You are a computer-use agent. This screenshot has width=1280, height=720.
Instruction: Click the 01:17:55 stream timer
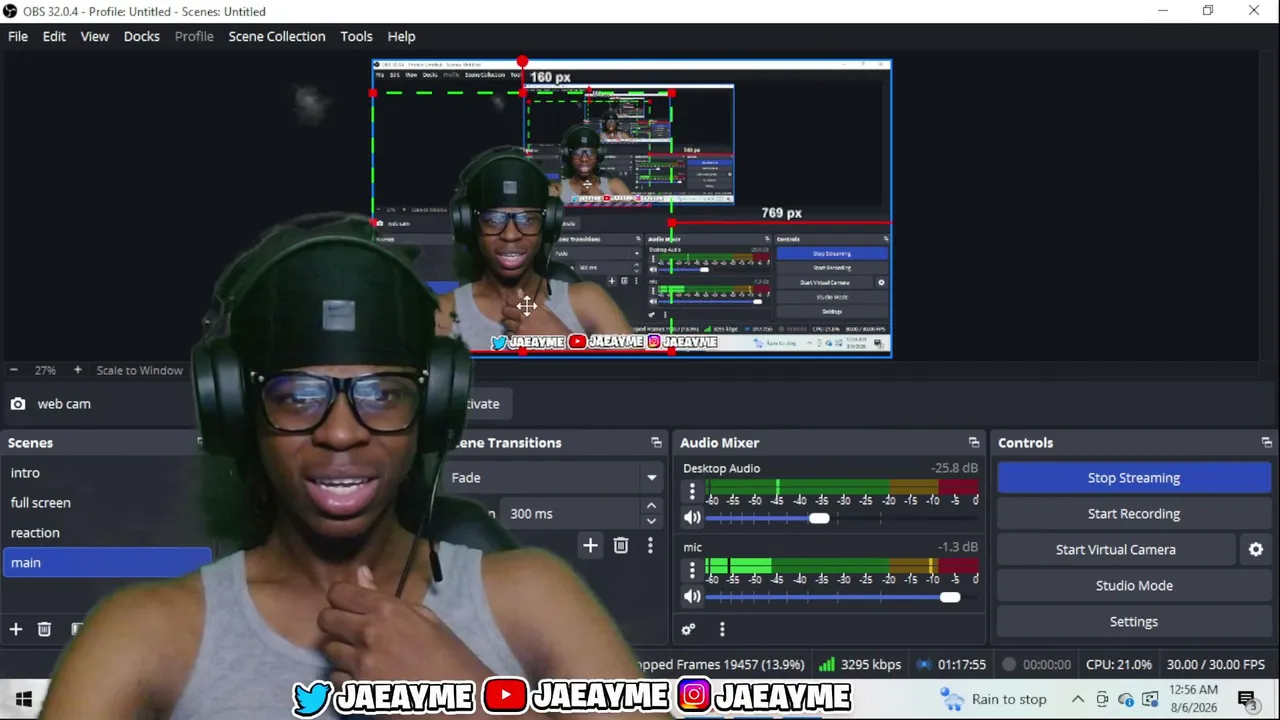point(962,664)
